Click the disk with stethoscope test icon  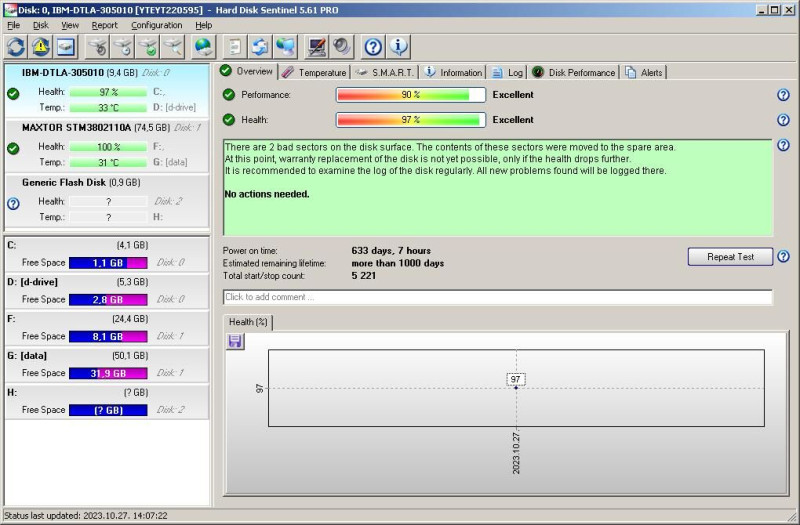click(97, 47)
